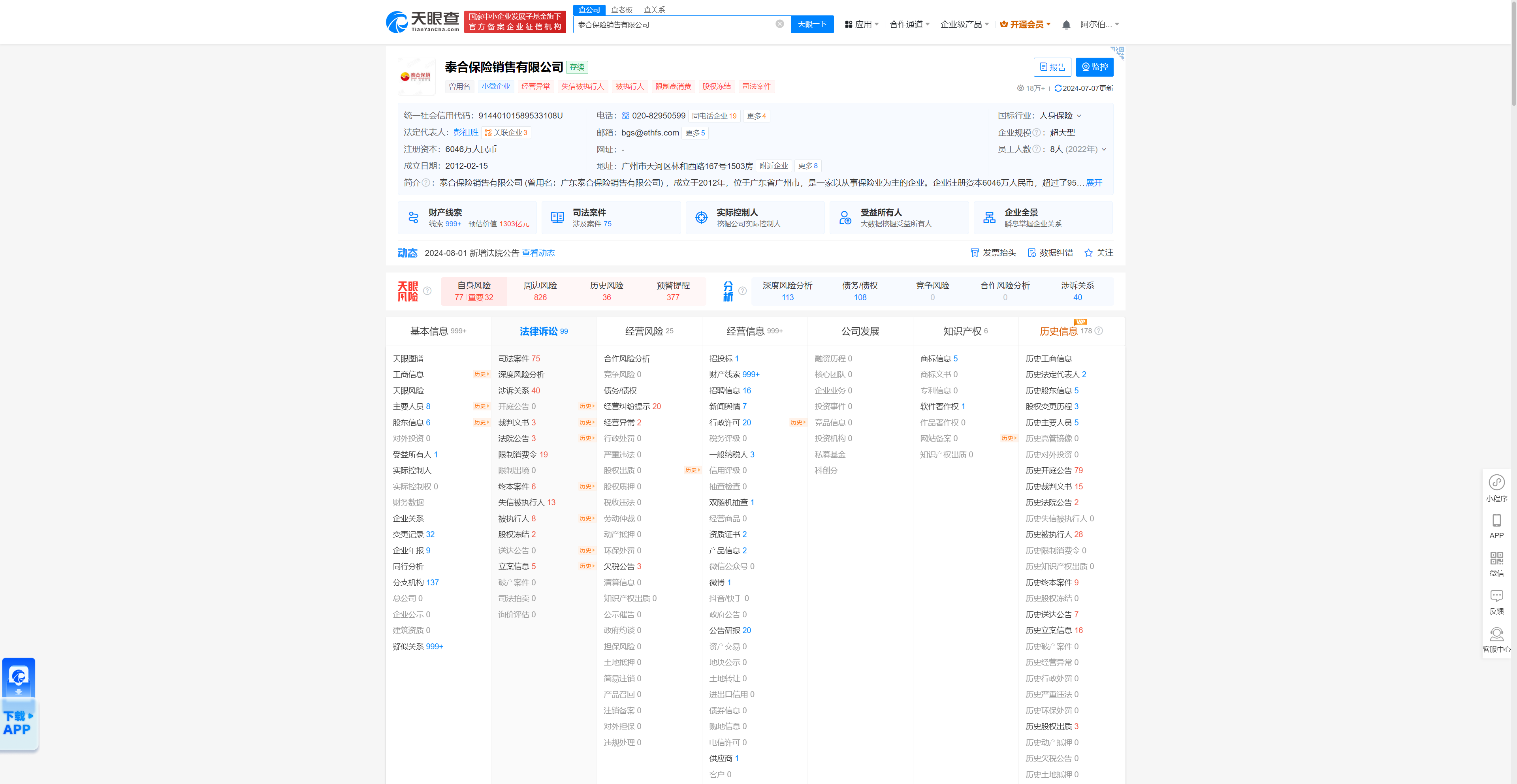
Task: Open 历史开庭公告 79 list item
Action: [x=1054, y=470]
